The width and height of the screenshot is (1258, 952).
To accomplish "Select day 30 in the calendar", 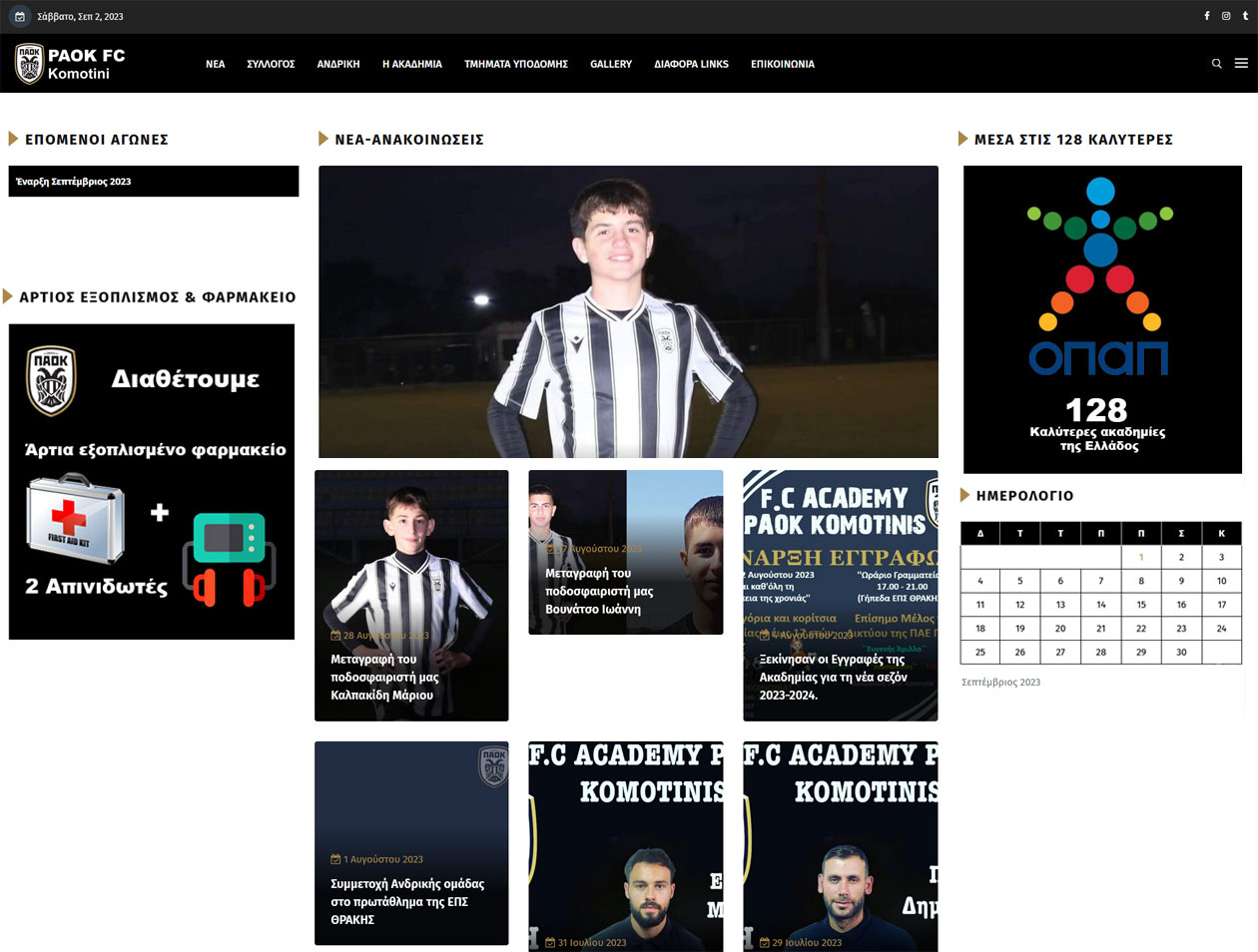I will [1181, 652].
